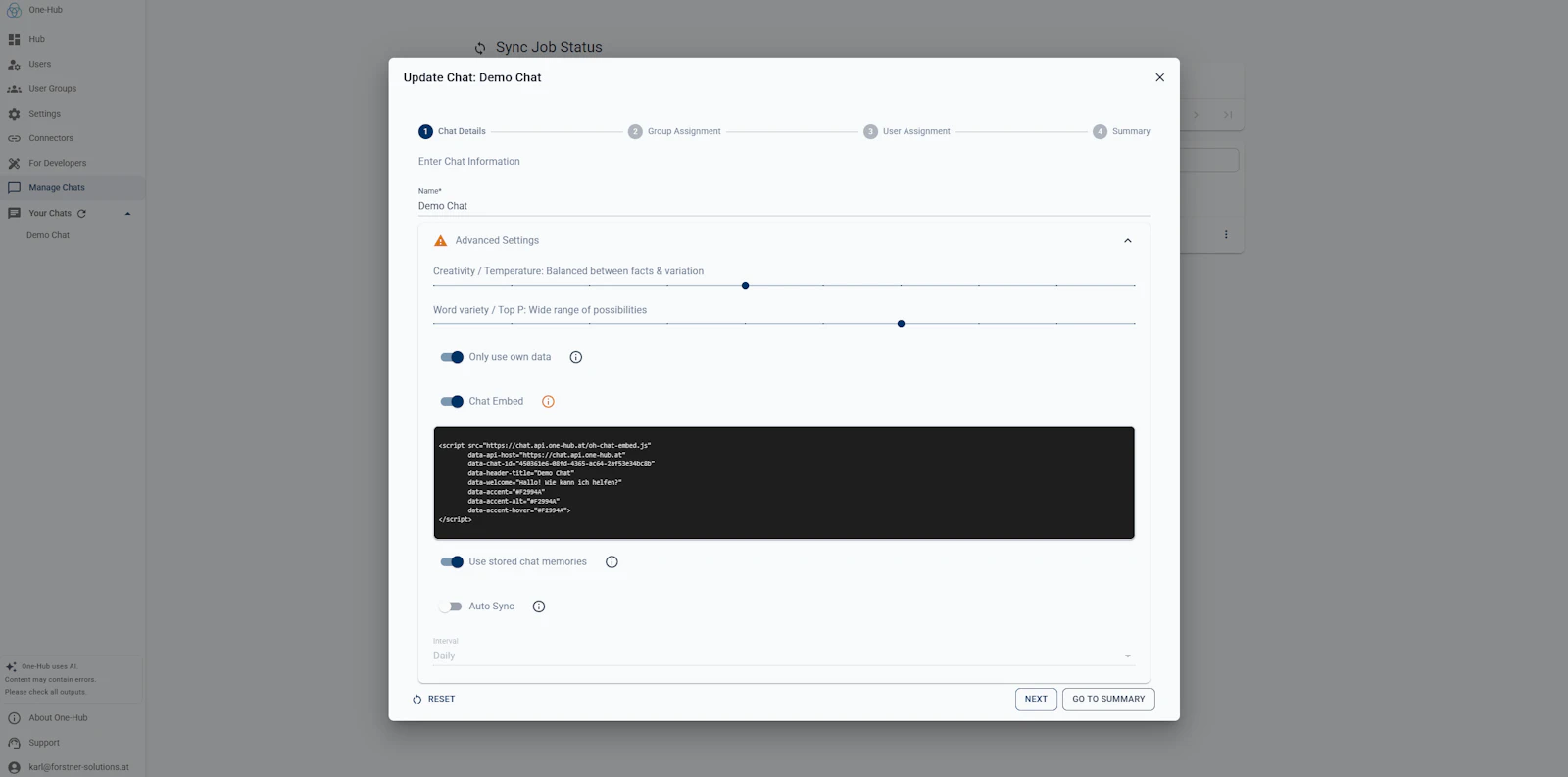Show info for Use stored chat memories
Screen dimensions: 1568x777
point(612,562)
